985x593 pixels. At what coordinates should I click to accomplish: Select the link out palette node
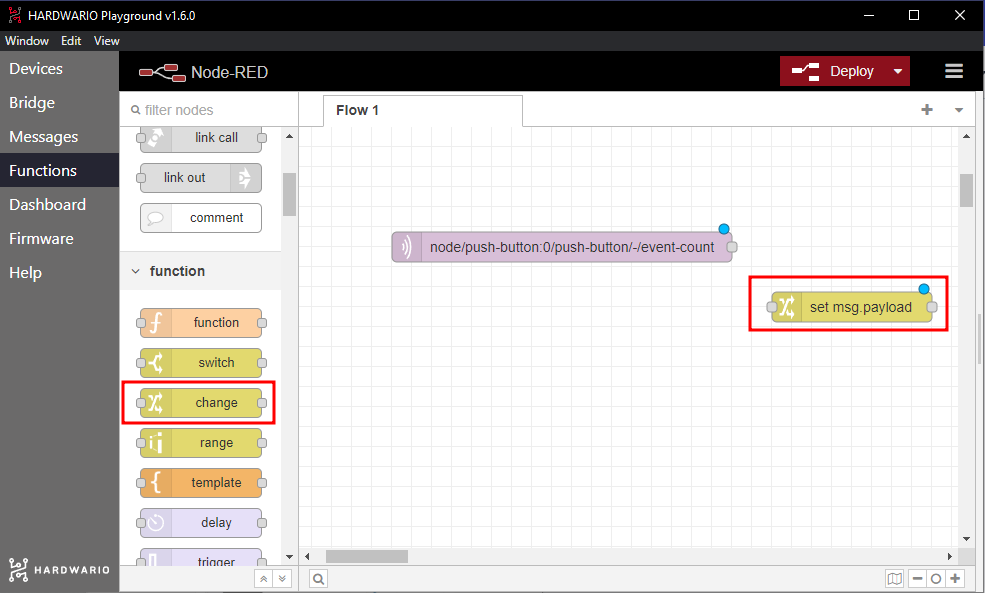pyautogui.click(x=201, y=178)
